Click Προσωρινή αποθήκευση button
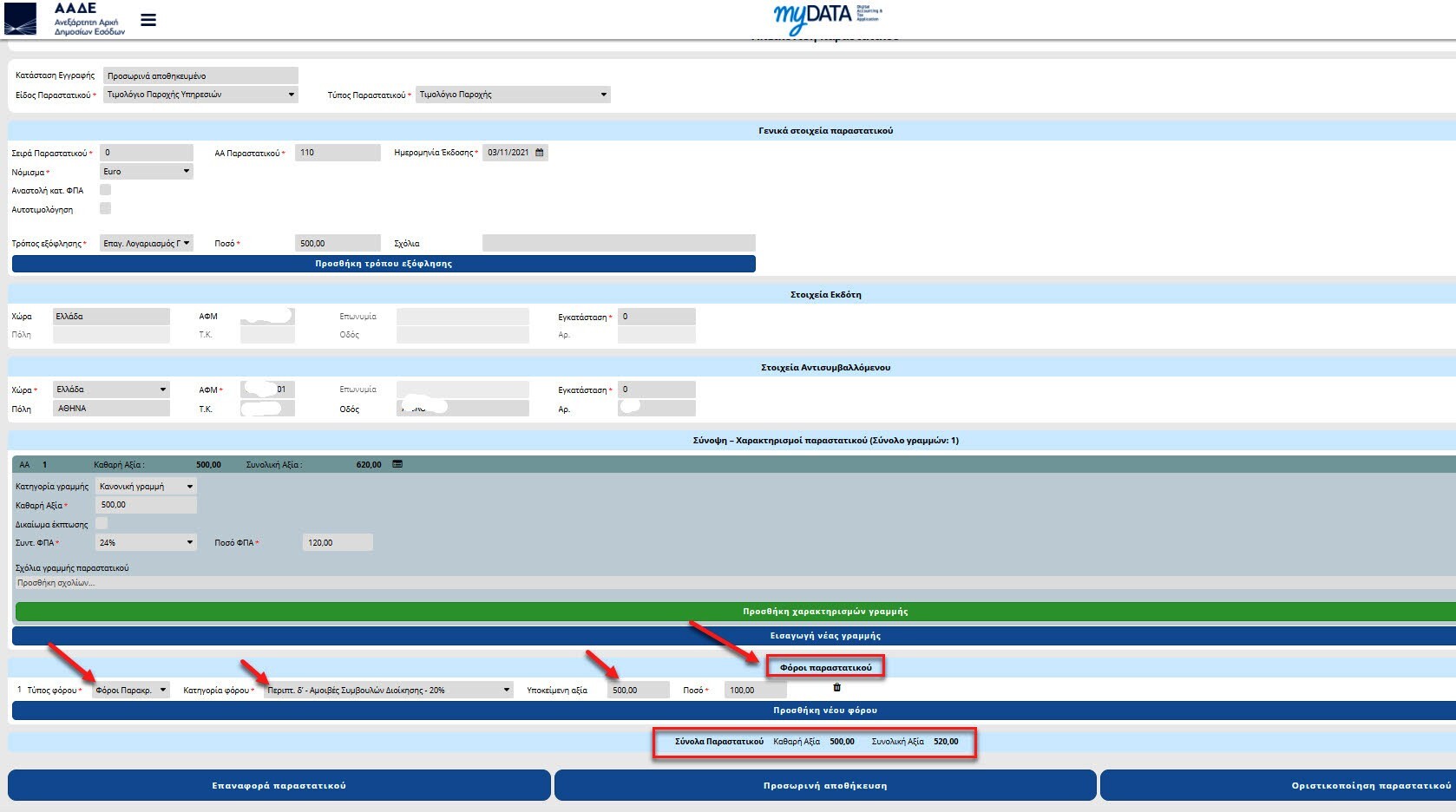Viewport: 1456px width, 812px height. [825, 785]
